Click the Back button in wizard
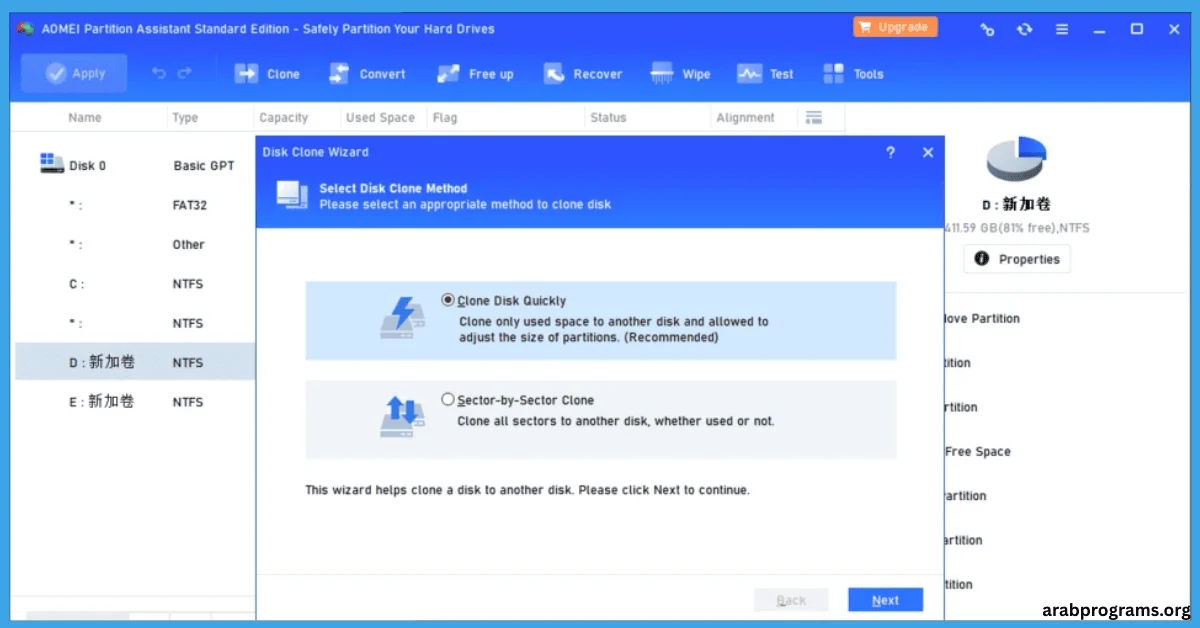Viewport: 1200px width, 628px height. (791, 600)
